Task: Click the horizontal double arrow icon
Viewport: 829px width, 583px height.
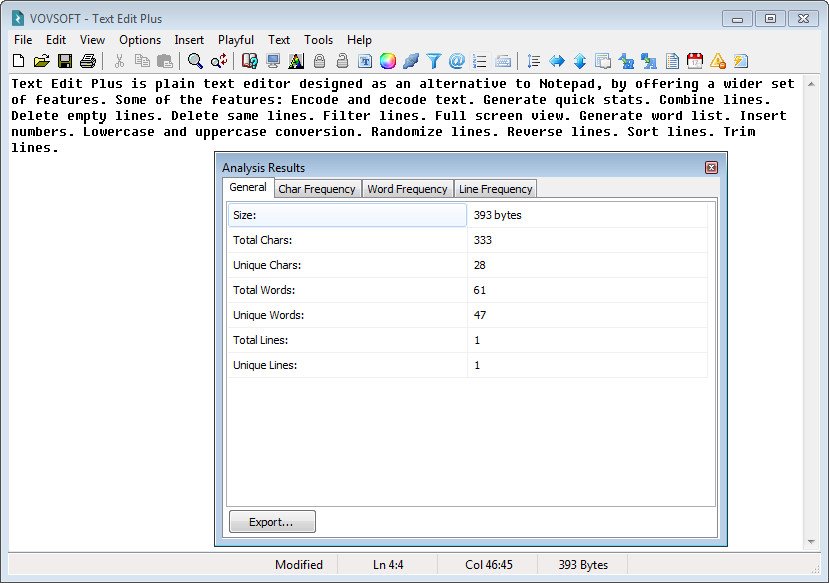Action: [557, 61]
